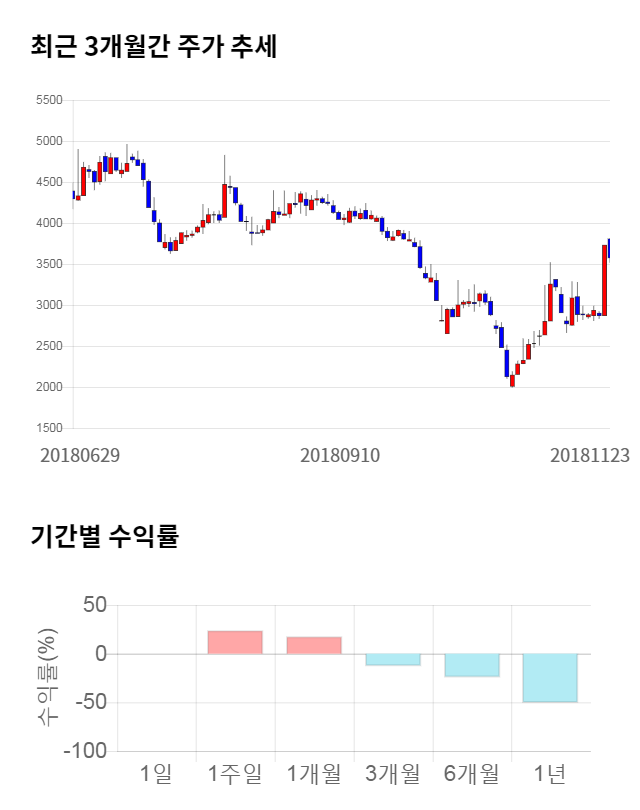Click the tall red candle at chart's right end
Viewport: 640px width, 810px height.
point(604,280)
